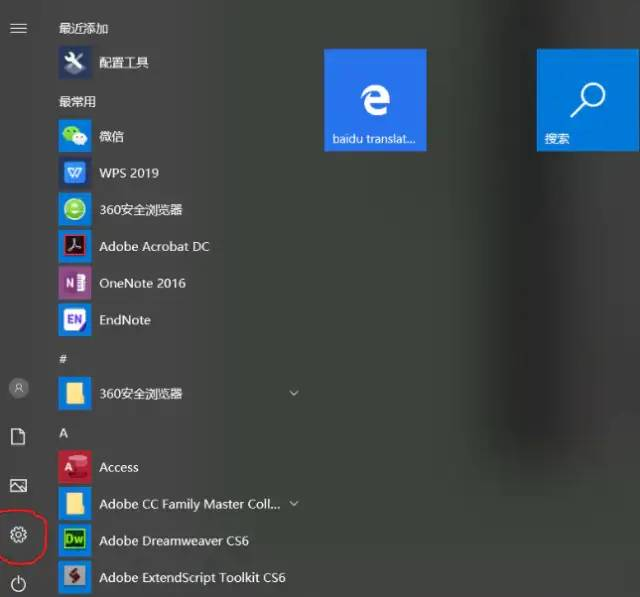Click the ExtendScript Toolkit CS6 icon

pos(75,577)
